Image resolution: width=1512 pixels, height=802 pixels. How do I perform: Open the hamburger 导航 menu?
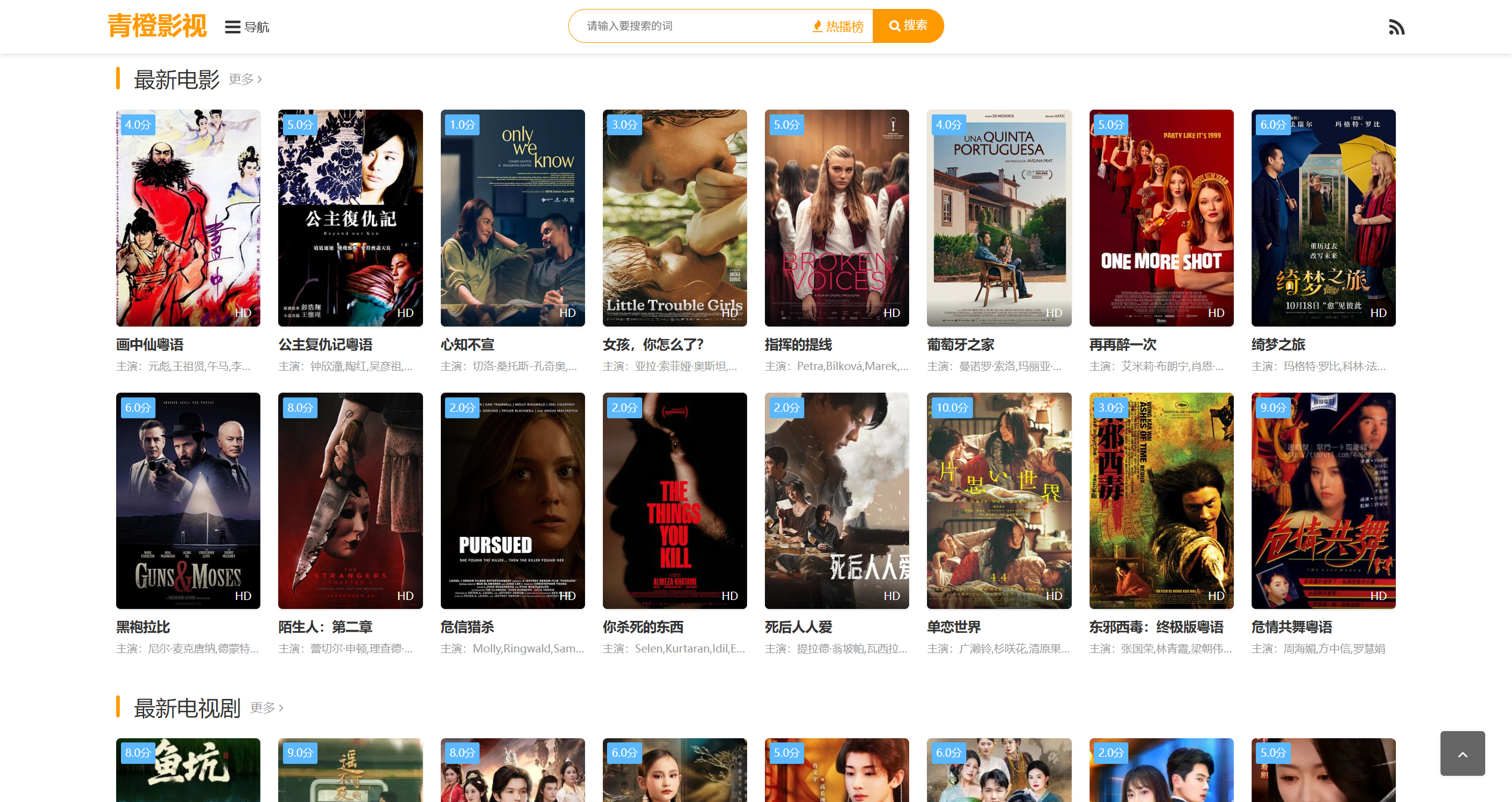pyautogui.click(x=247, y=27)
